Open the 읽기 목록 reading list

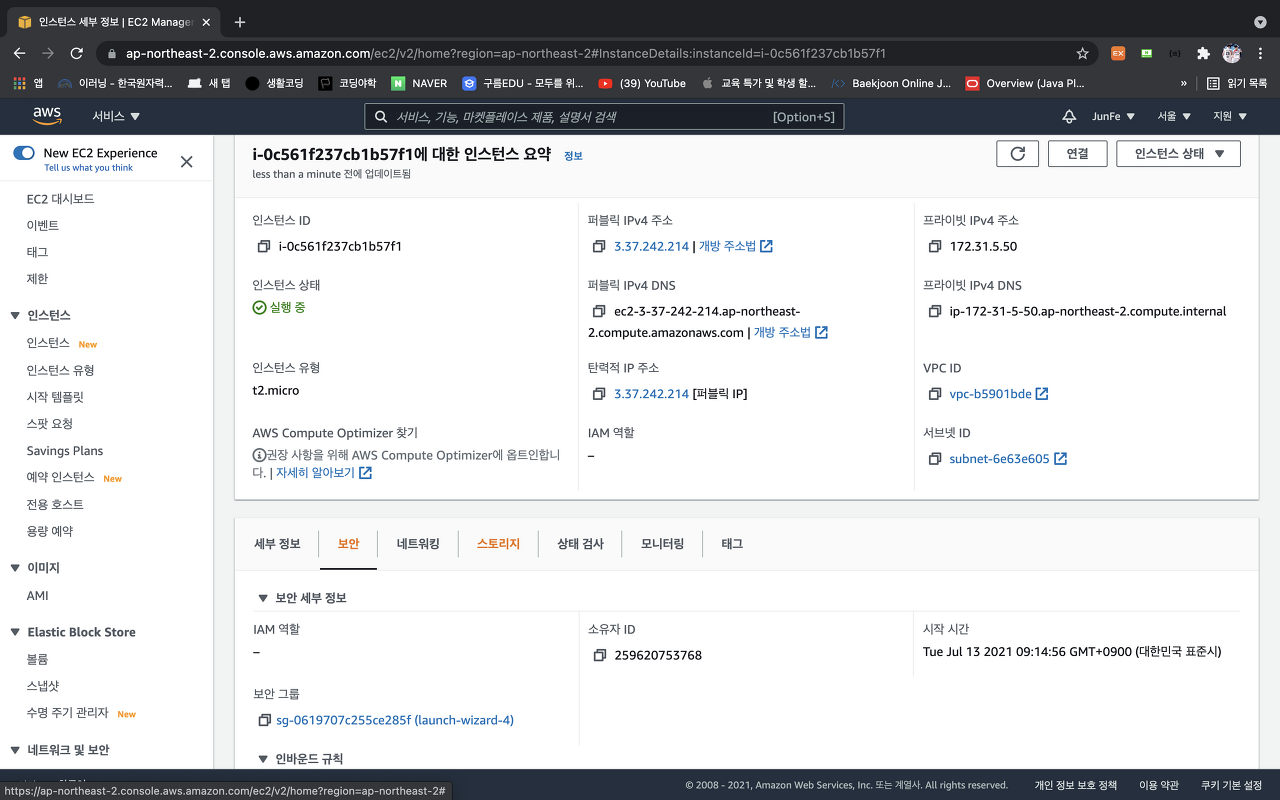pyautogui.click(x=1237, y=83)
